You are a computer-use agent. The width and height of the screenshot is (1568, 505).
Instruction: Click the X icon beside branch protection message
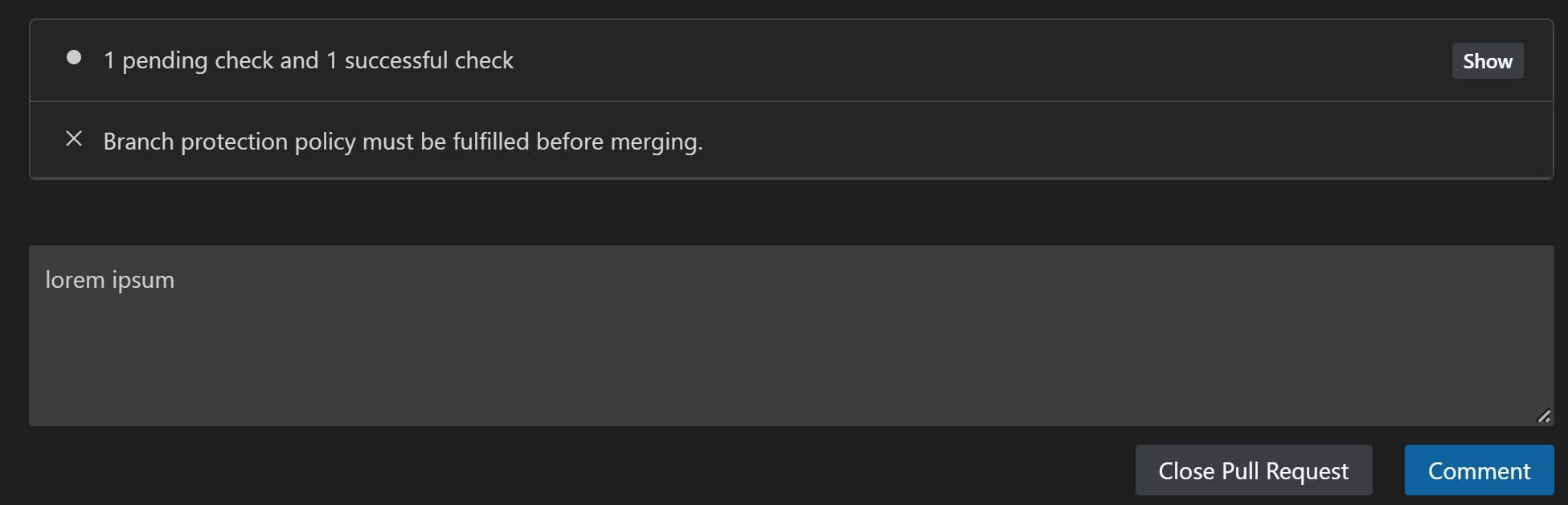point(74,139)
